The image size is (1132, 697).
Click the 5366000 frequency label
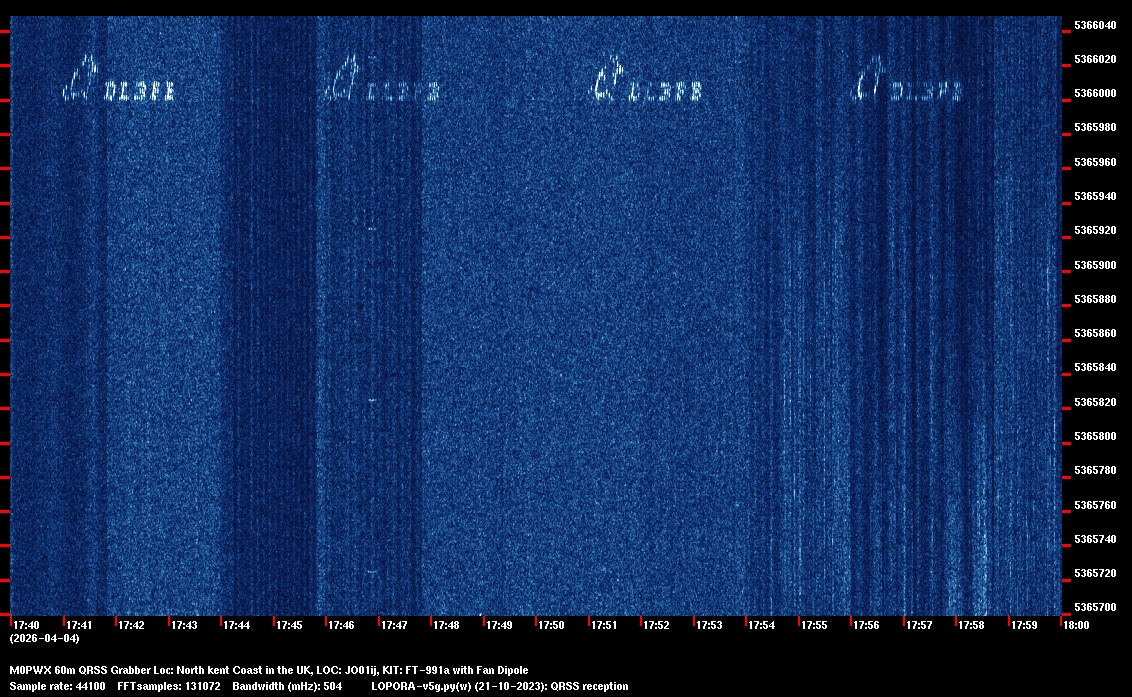[1095, 94]
